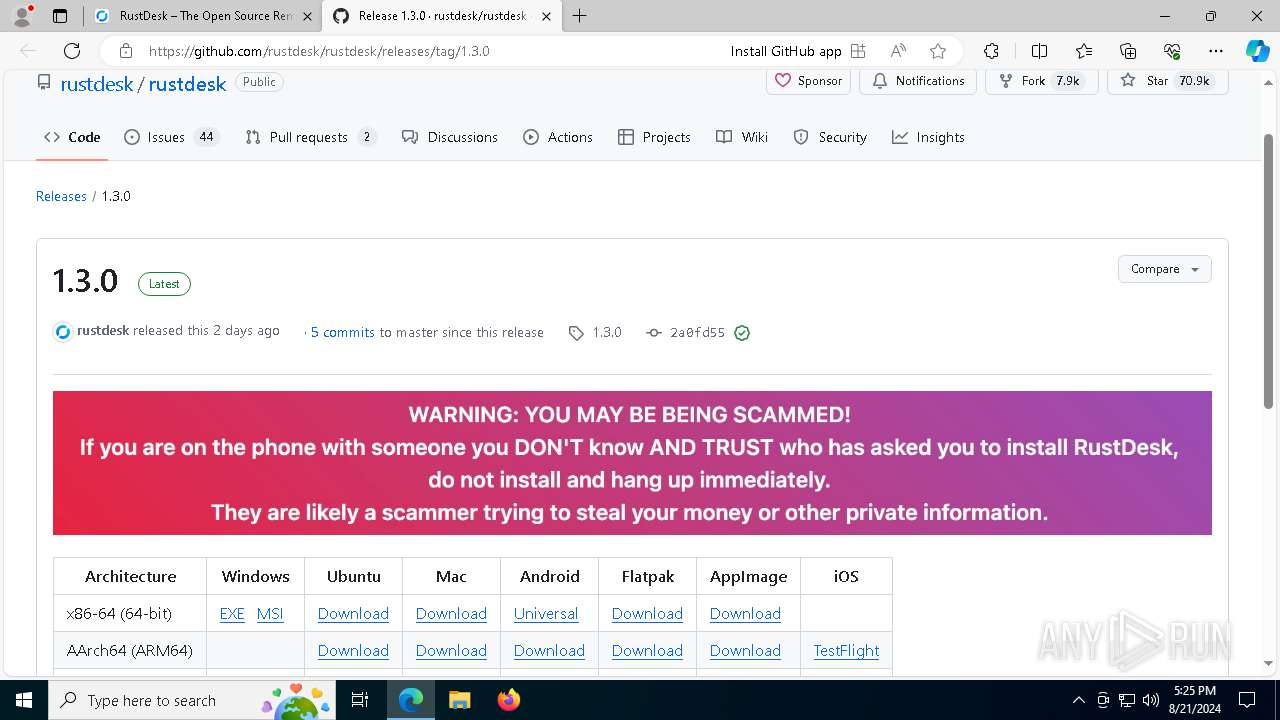Screen dimensions: 1280x720
Task: Open Copilot sidebar icon
Action: 1257,51
